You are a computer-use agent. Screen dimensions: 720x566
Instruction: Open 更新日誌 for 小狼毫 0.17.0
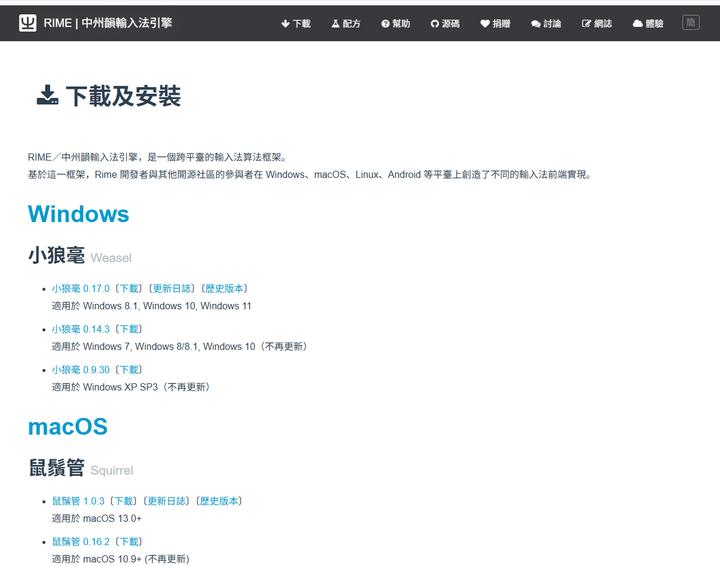pyautogui.click(x=172, y=288)
